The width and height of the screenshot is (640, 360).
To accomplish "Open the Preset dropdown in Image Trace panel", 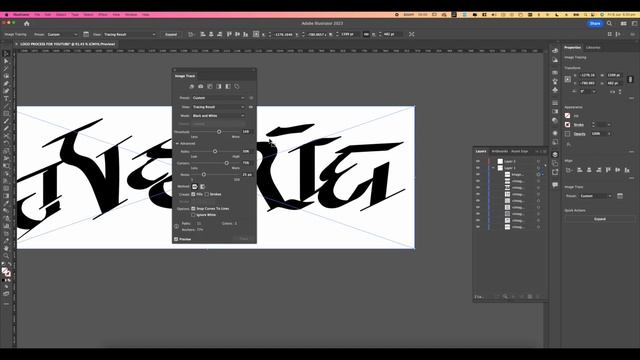I will tap(218, 98).
